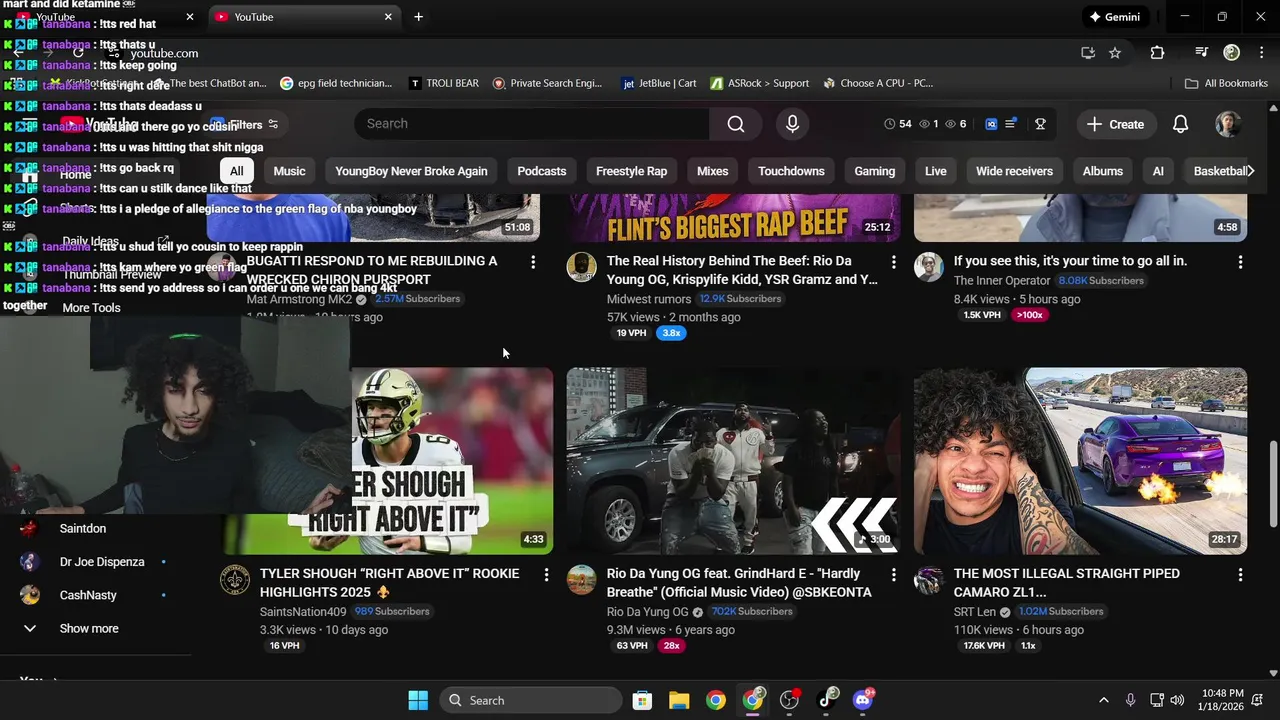
Task: Open the YouTube account avatar menu
Action: 1228,124
